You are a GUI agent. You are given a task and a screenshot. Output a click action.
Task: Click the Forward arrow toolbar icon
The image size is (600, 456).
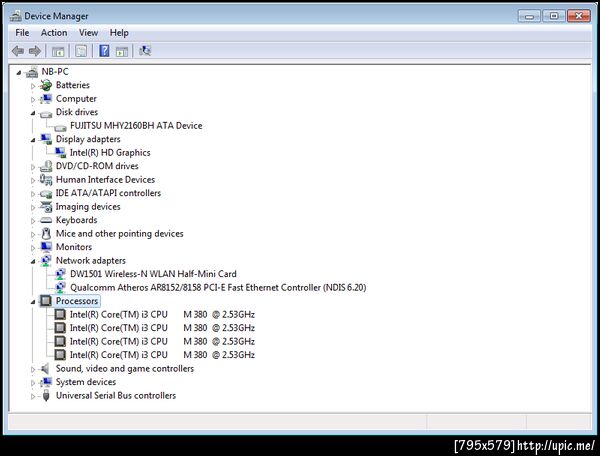pyautogui.click(x=35, y=50)
